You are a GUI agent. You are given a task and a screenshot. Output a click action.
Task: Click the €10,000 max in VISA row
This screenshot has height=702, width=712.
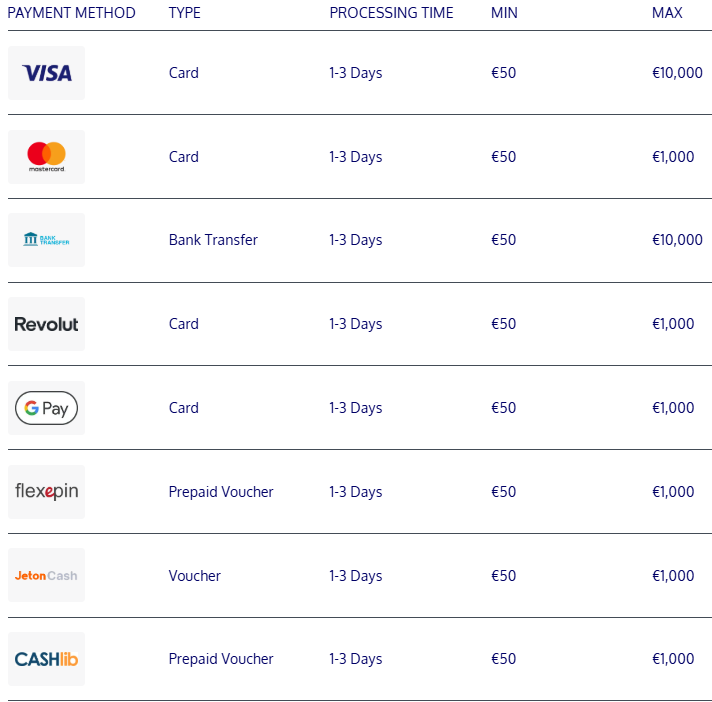677,73
